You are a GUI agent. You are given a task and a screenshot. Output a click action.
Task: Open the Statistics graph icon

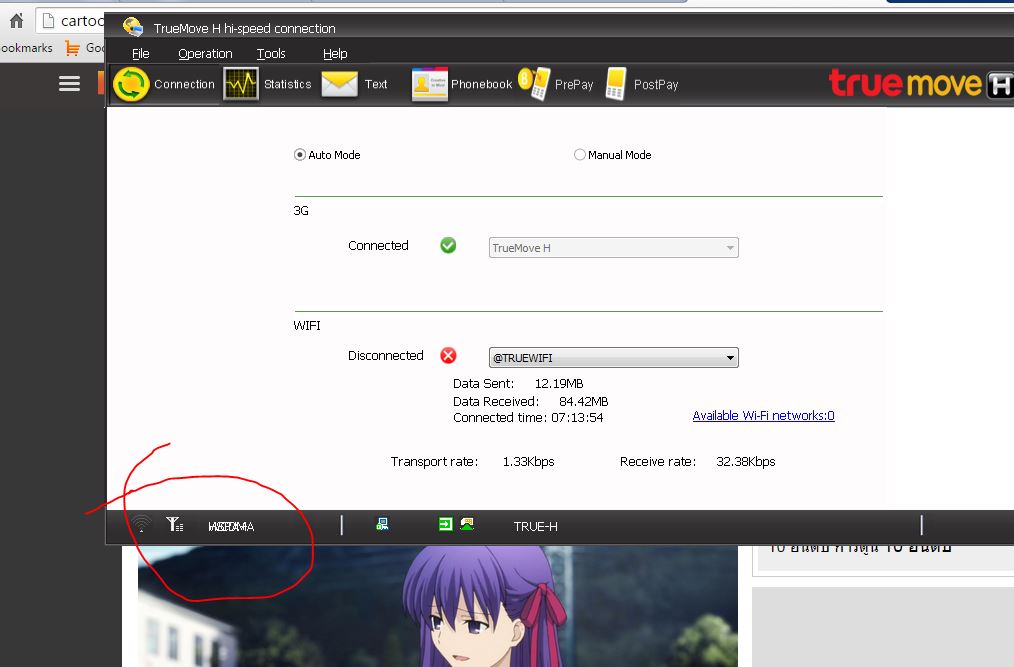pos(241,84)
